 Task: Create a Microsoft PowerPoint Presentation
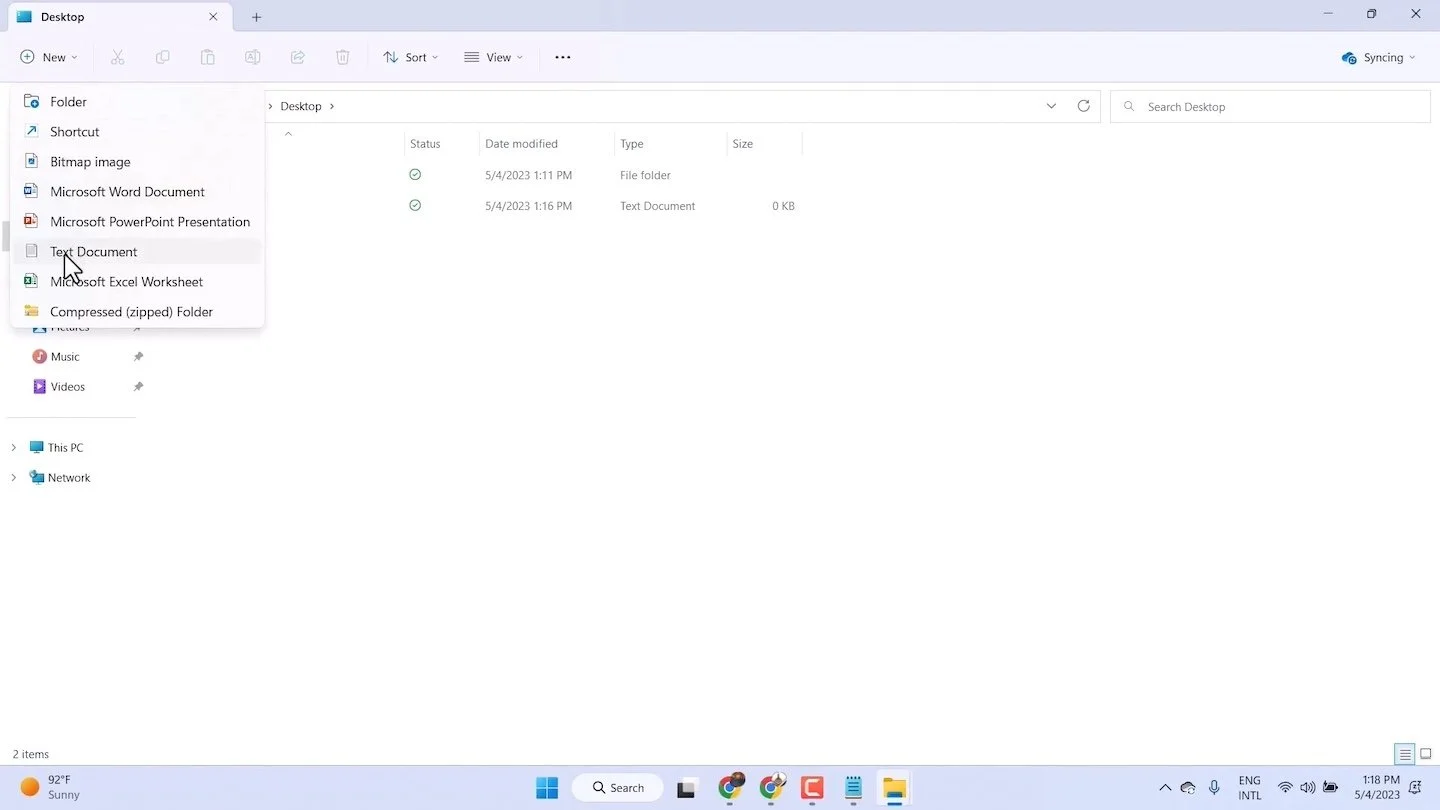click(137, 221)
